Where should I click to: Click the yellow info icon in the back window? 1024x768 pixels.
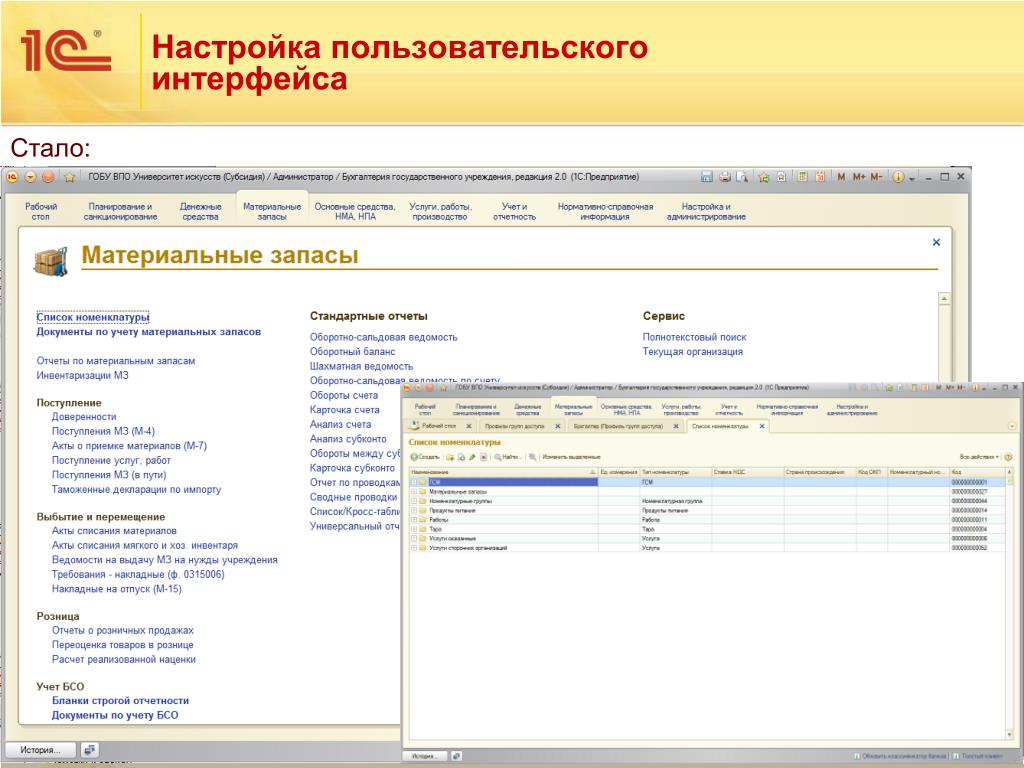(898, 177)
